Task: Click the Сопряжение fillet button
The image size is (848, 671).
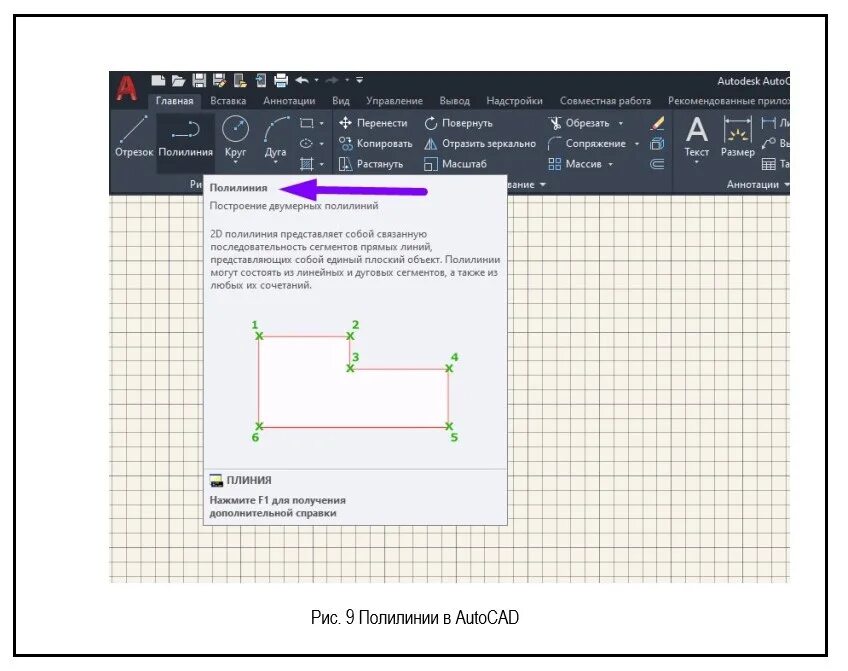Action: (587, 144)
